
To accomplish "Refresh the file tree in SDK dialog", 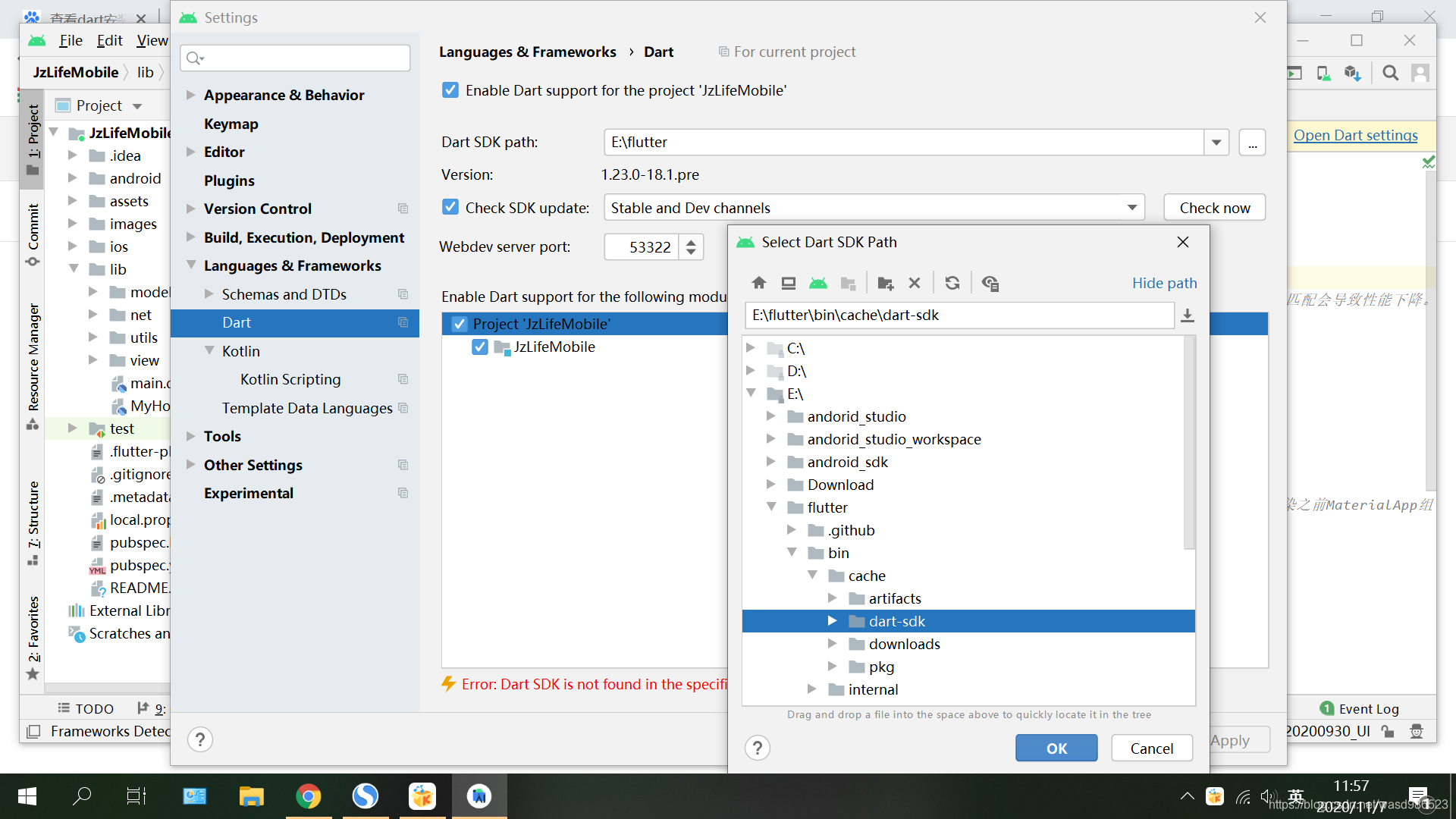I will [952, 283].
